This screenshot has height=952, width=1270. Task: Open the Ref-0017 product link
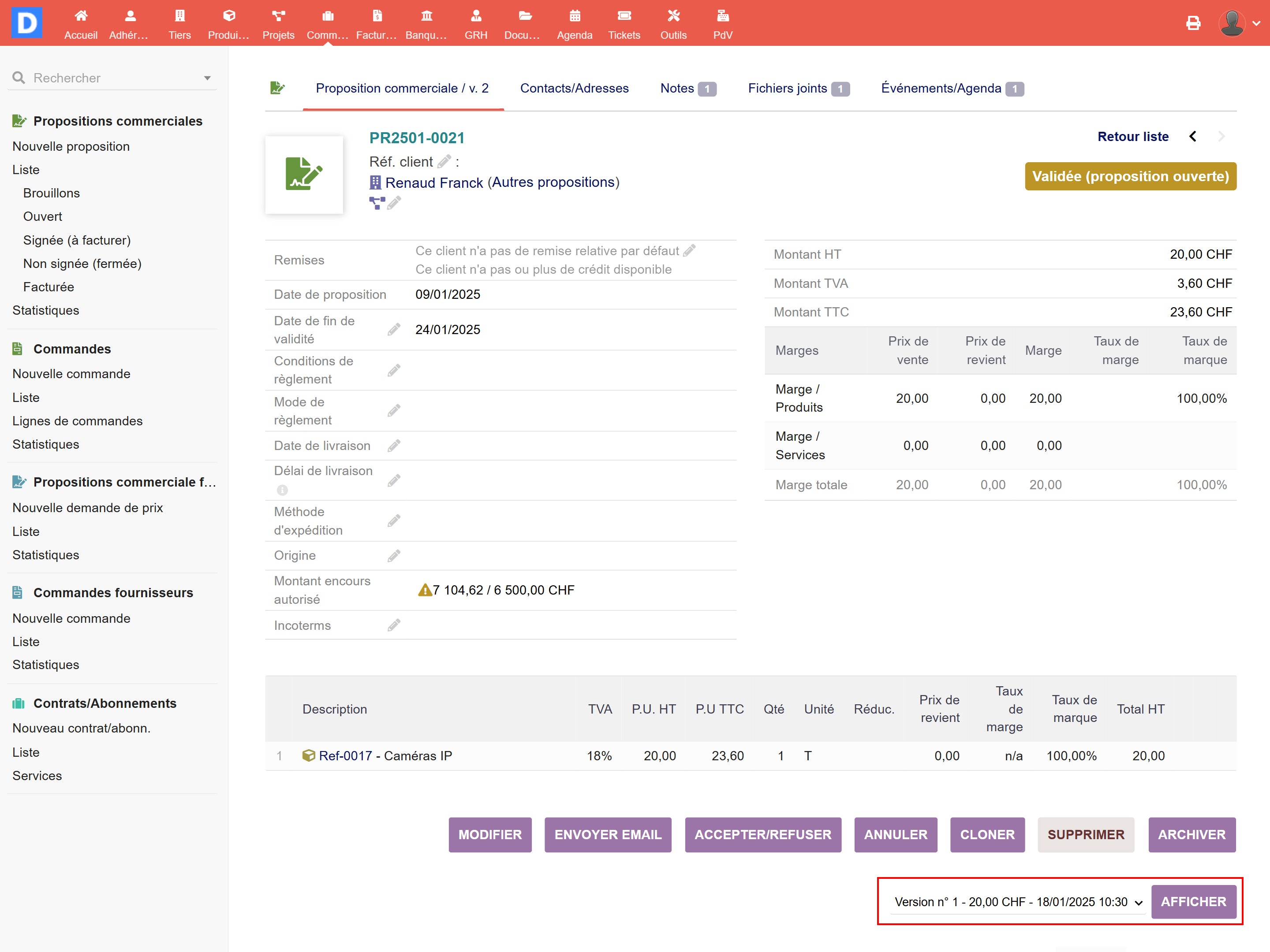345,755
